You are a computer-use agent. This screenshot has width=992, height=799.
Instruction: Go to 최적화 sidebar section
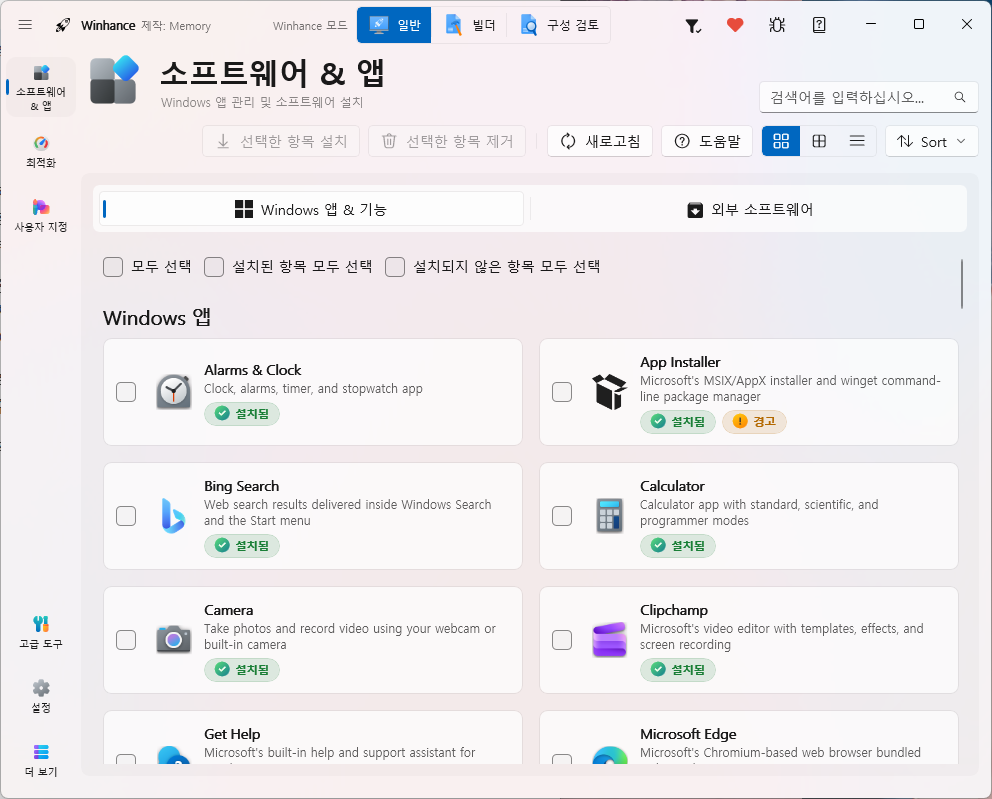coord(41,152)
